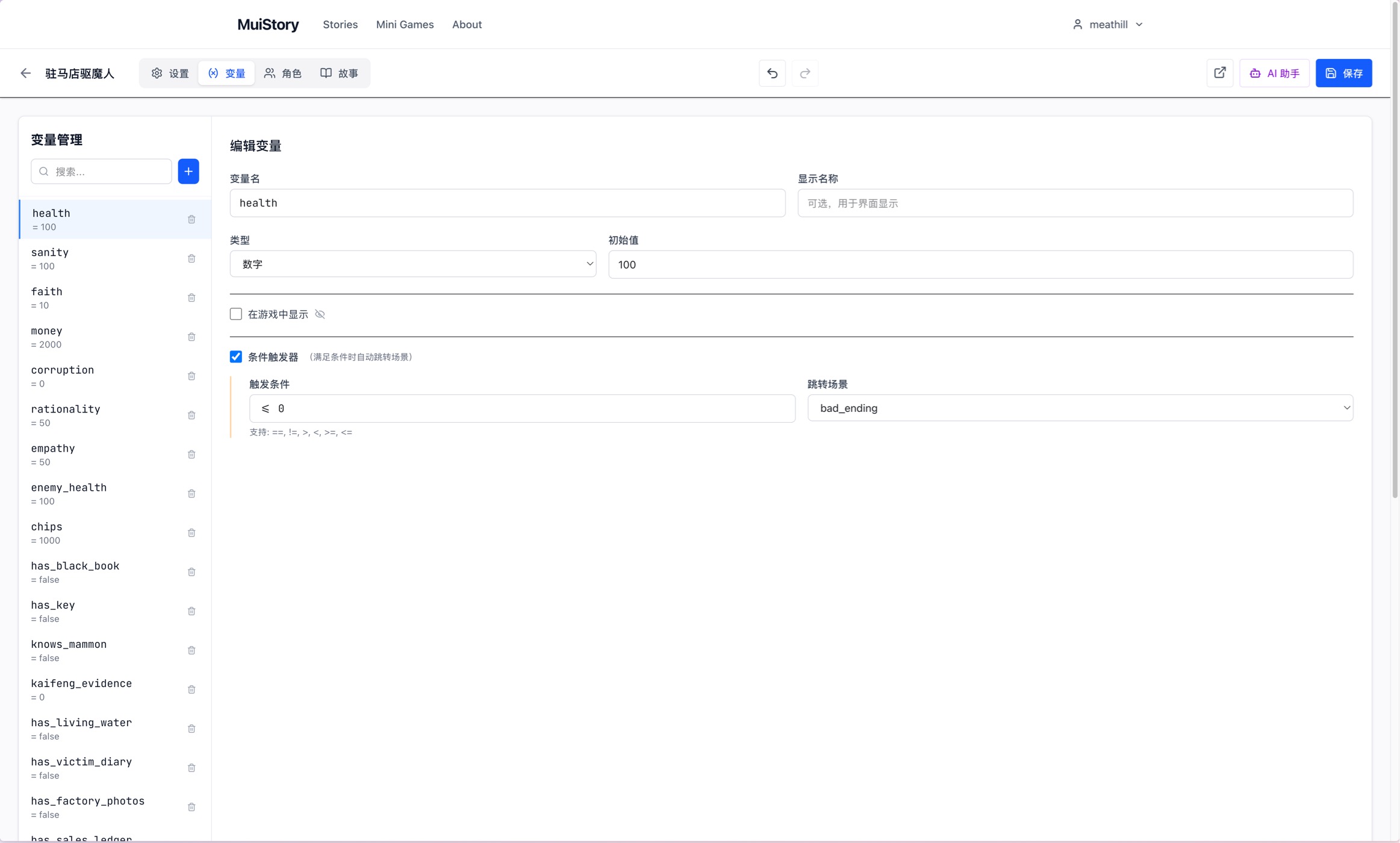Delete the money variable trash icon
Screen dimensions: 1400x843
coord(191,337)
